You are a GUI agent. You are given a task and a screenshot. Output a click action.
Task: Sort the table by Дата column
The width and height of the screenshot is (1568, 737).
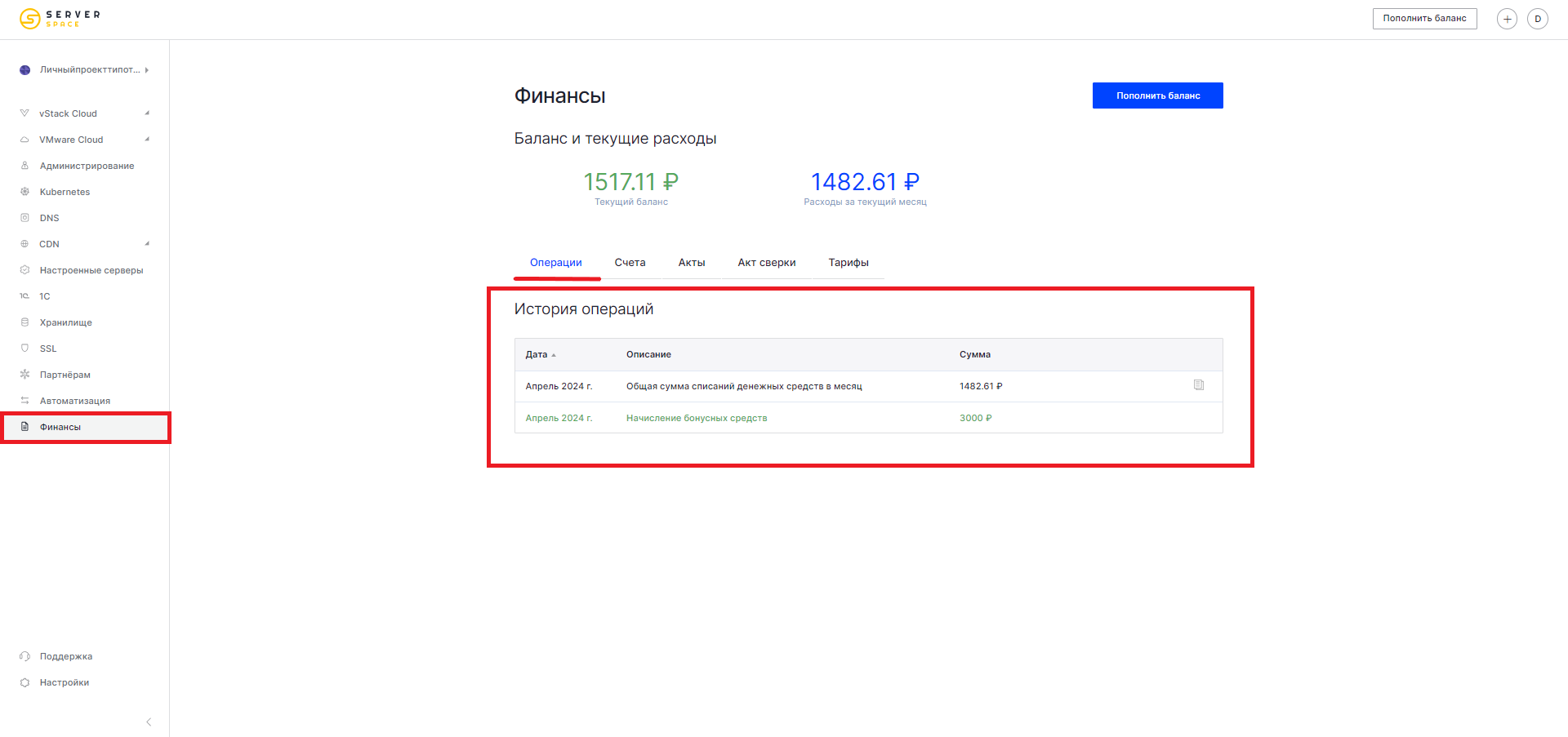(x=541, y=355)
